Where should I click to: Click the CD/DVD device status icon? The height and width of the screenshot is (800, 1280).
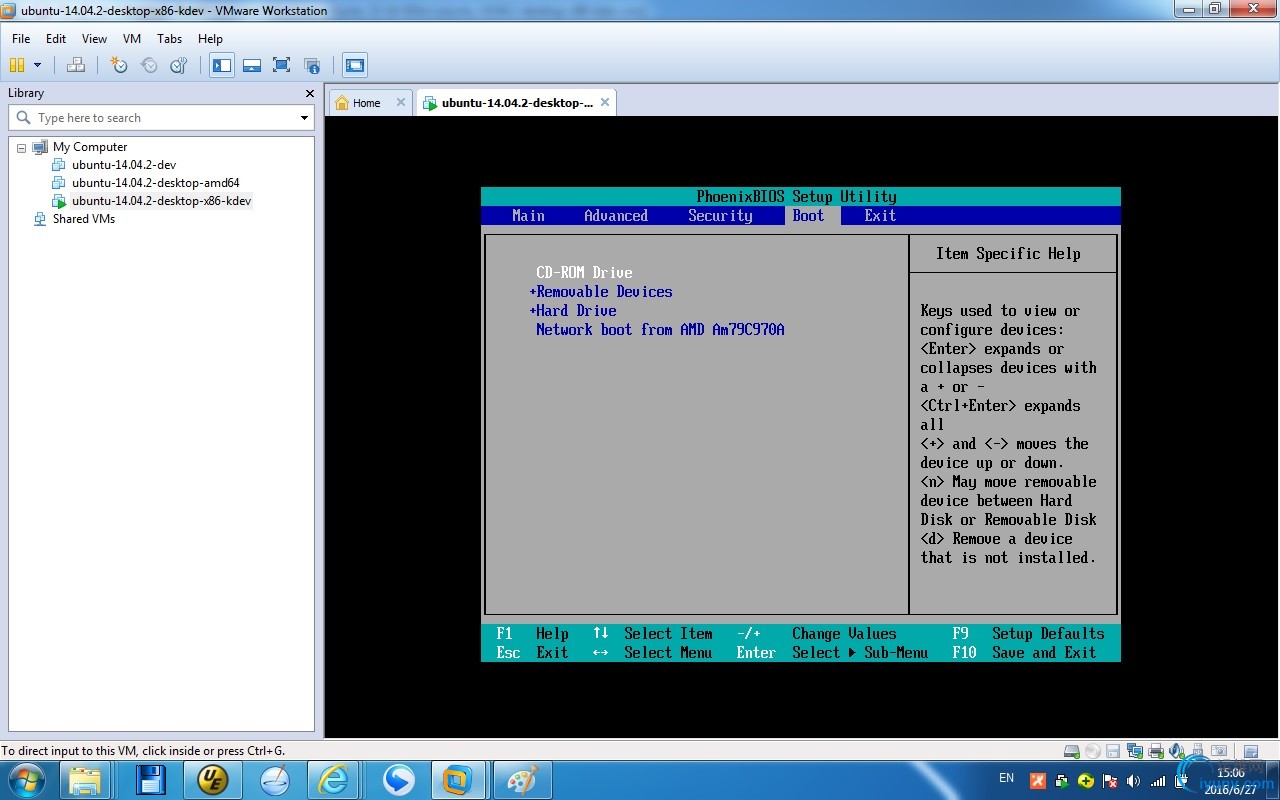[1092, 751]
